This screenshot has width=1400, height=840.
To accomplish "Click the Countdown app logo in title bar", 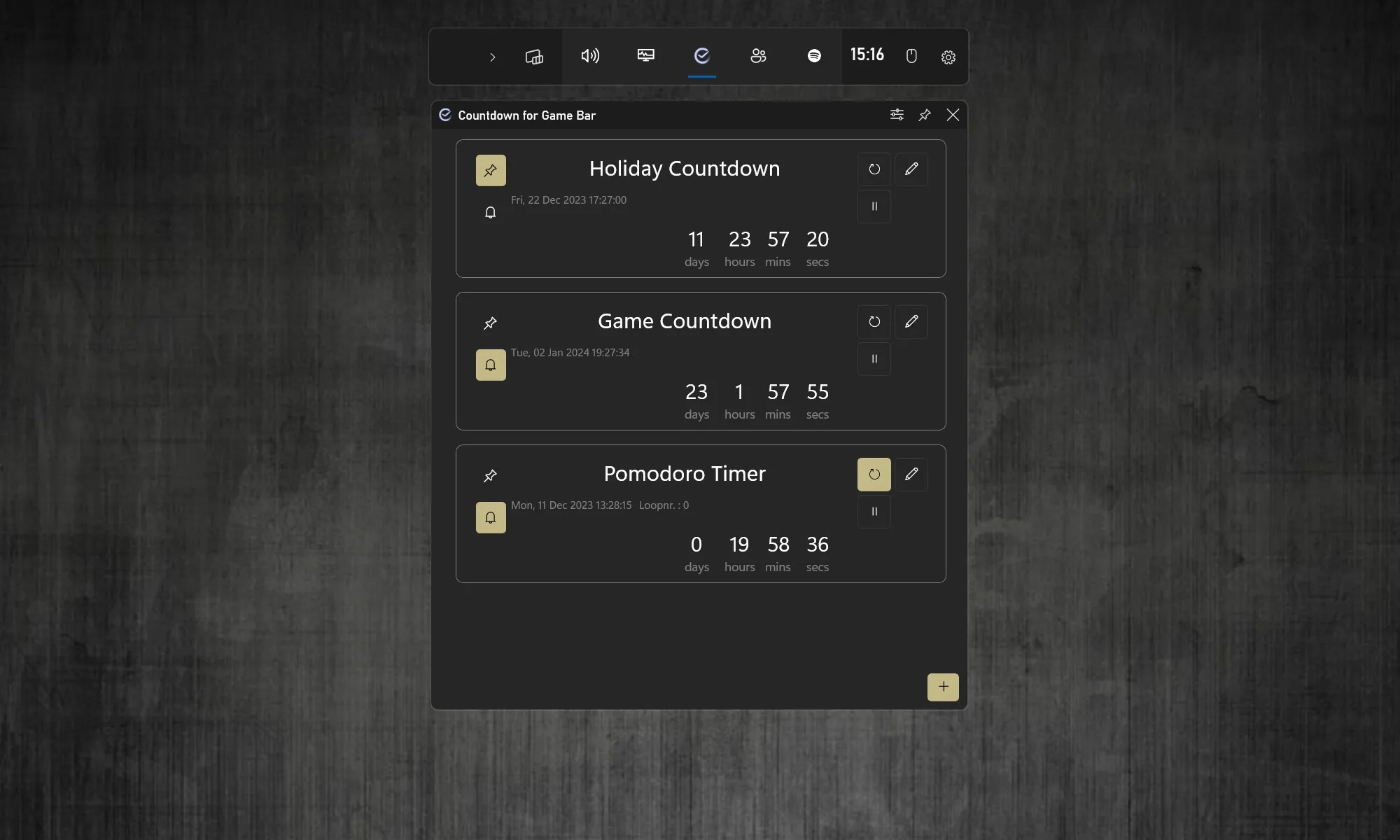I will click(444, 115).
